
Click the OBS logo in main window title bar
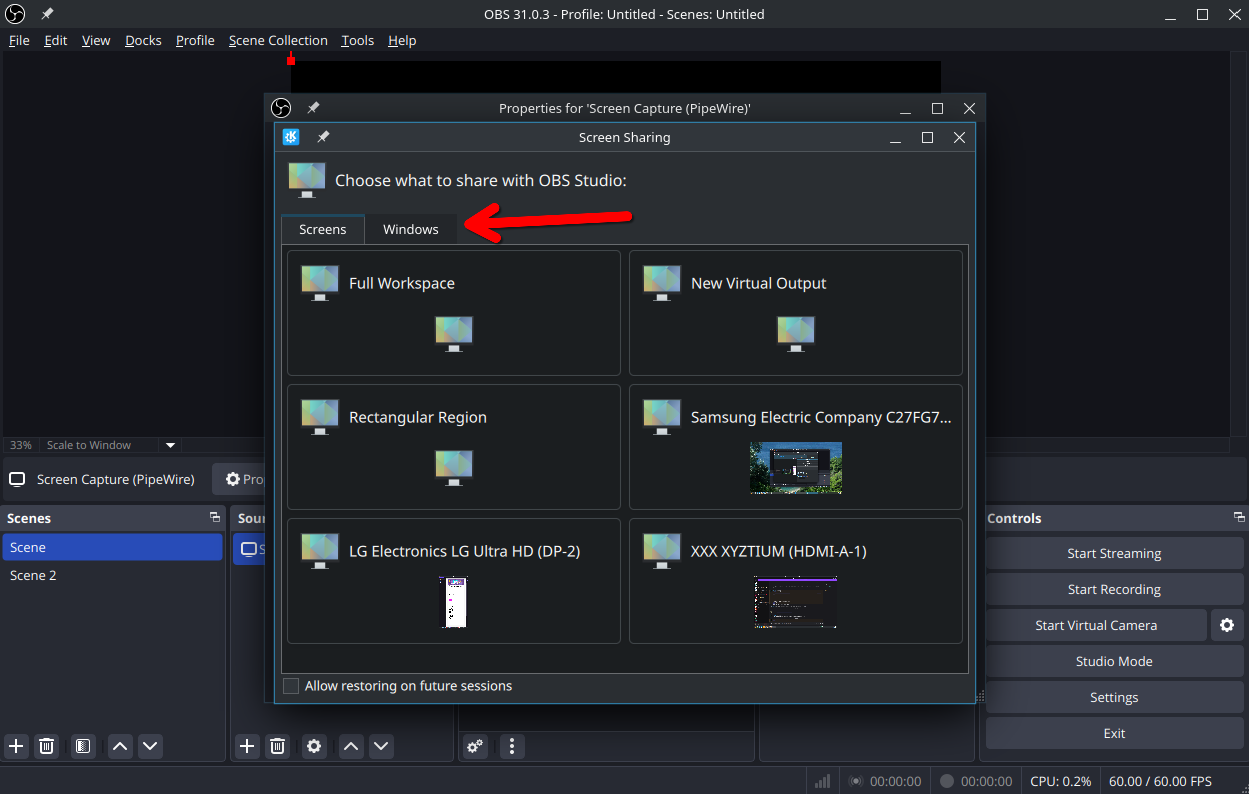pyautogui.click(x=15, y=15)
